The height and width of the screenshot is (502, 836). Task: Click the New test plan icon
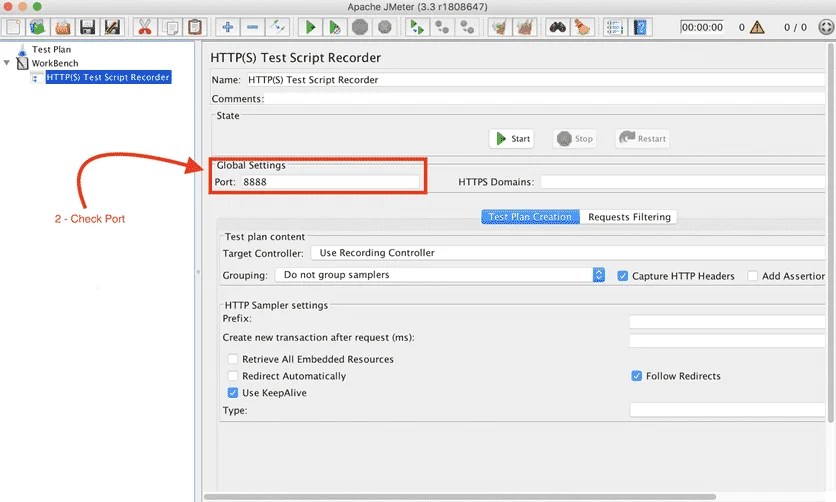pos(13,27)
